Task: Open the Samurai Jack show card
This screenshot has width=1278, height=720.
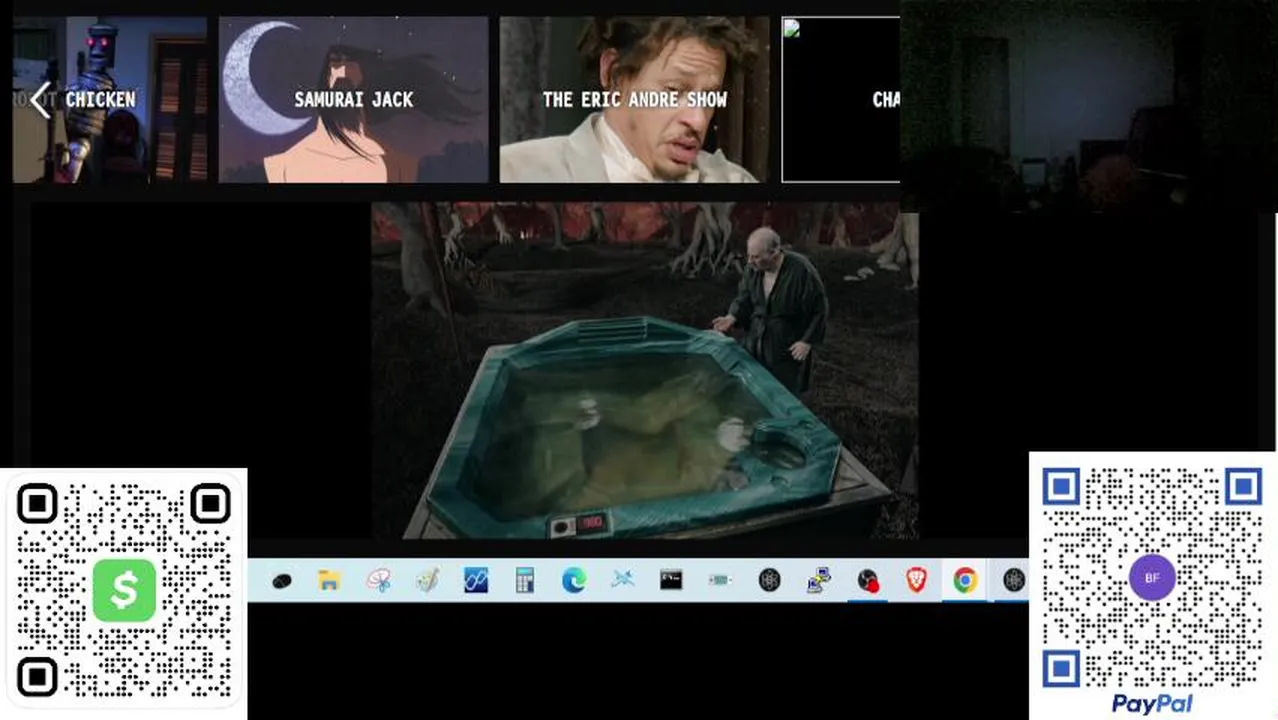Action: click(x=353, y=100)
